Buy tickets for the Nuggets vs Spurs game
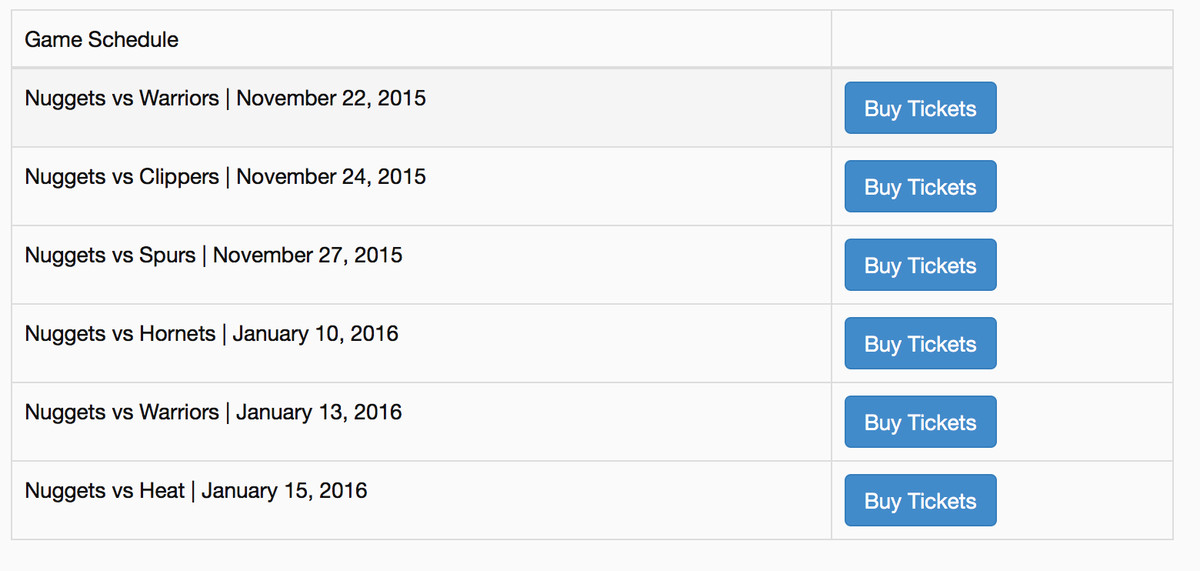The image size is (1200, 571). pos(920,265)
